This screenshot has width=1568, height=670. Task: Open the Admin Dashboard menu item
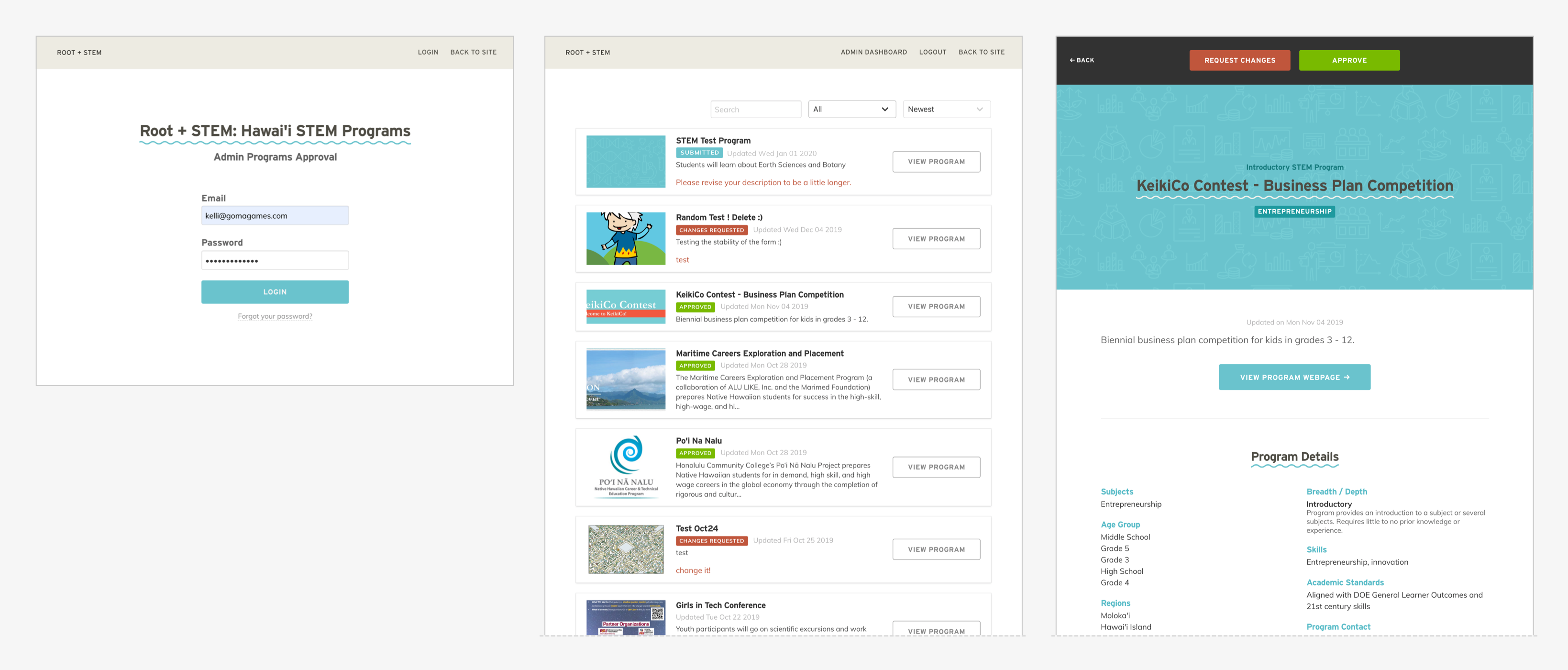pyautogui.click(x=873, y=52)
